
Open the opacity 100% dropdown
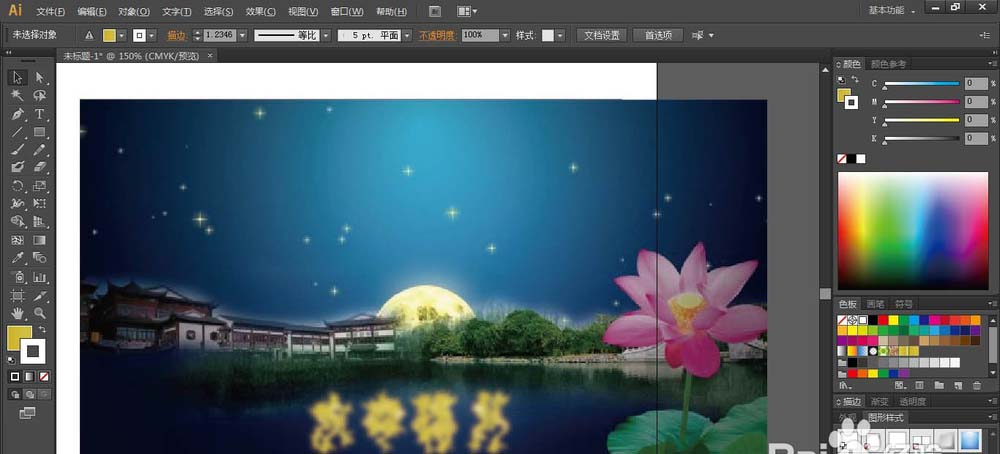tap(505, 36)
